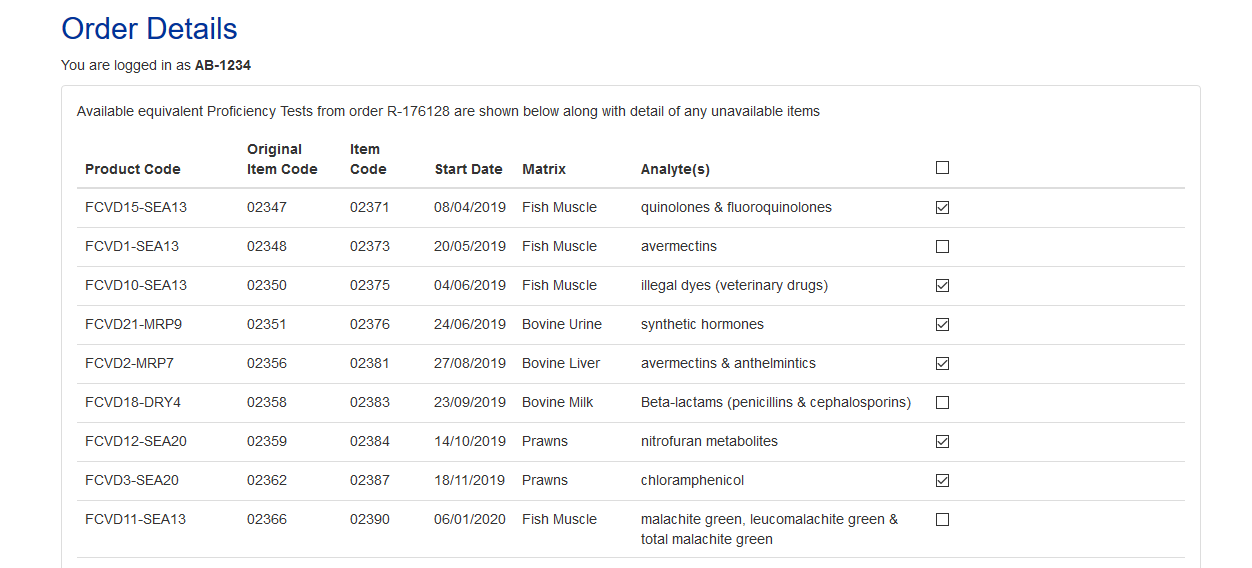
Task: Check the FCVD11-SEA13 malachite green checkbox
Action: [x=942, y=520]
